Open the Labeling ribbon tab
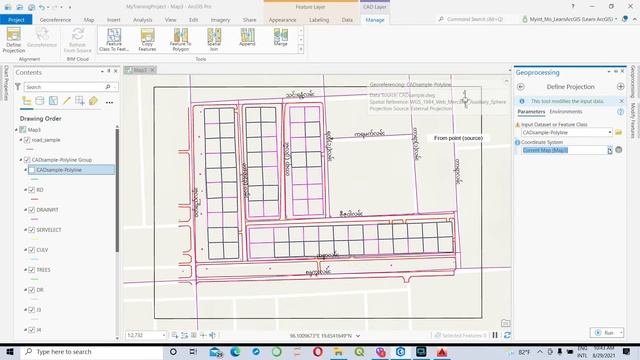The image size is (640, 360). [x=319, y=20]
